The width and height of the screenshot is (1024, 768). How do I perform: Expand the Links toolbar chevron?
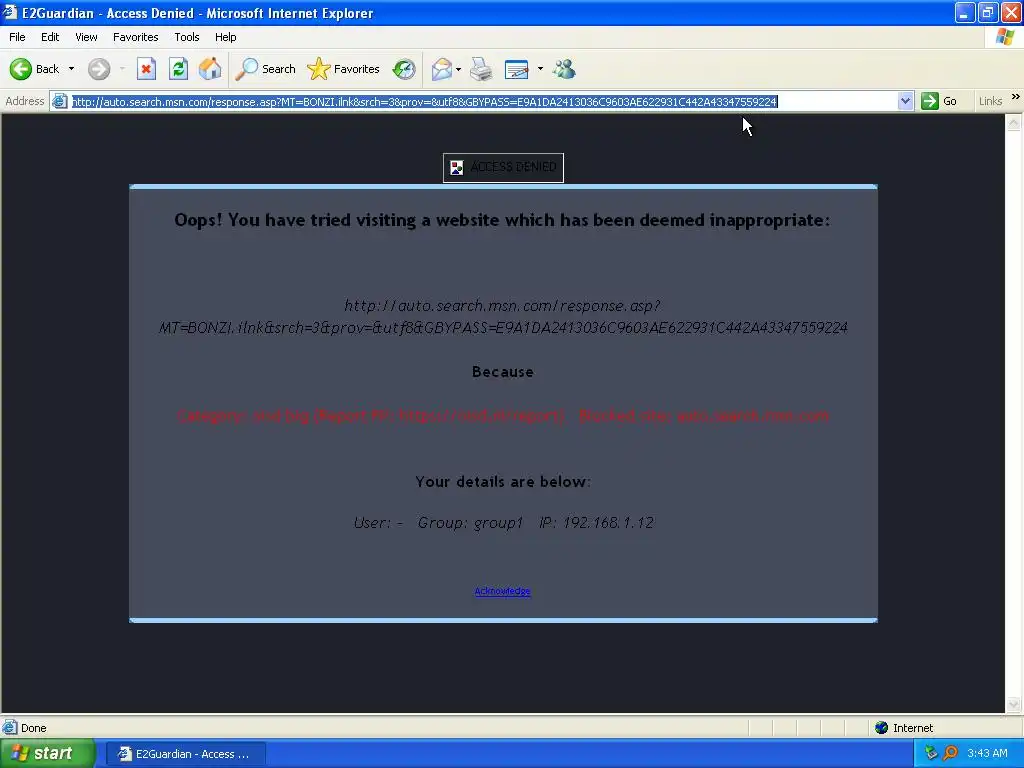[x=1016, y=97]
